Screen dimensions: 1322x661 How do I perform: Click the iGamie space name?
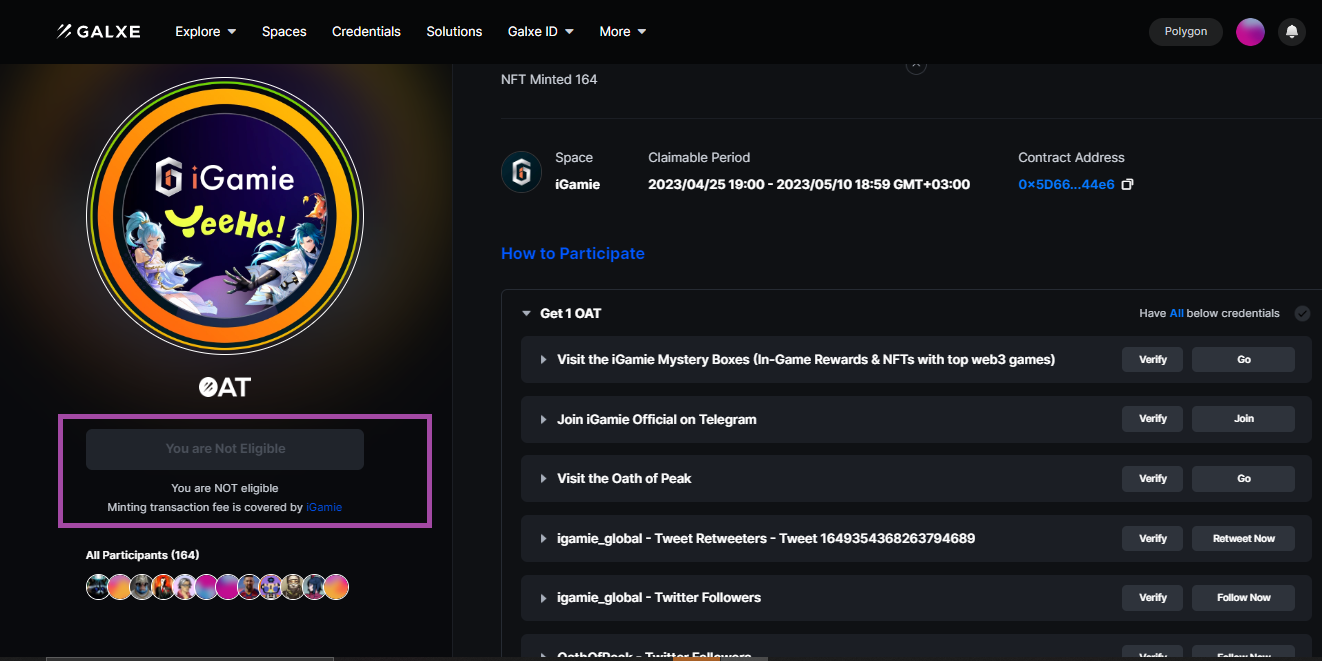click(578, 185)
